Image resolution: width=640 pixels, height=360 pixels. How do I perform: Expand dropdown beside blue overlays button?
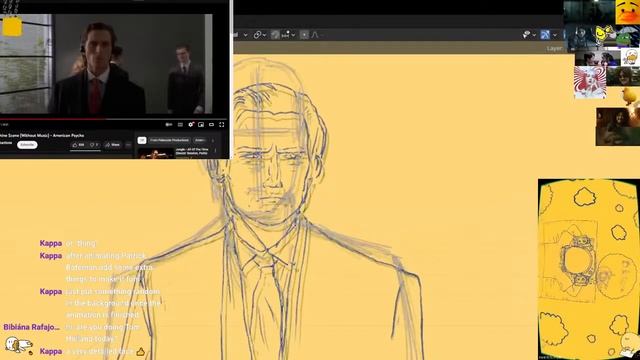pos(554,35)
